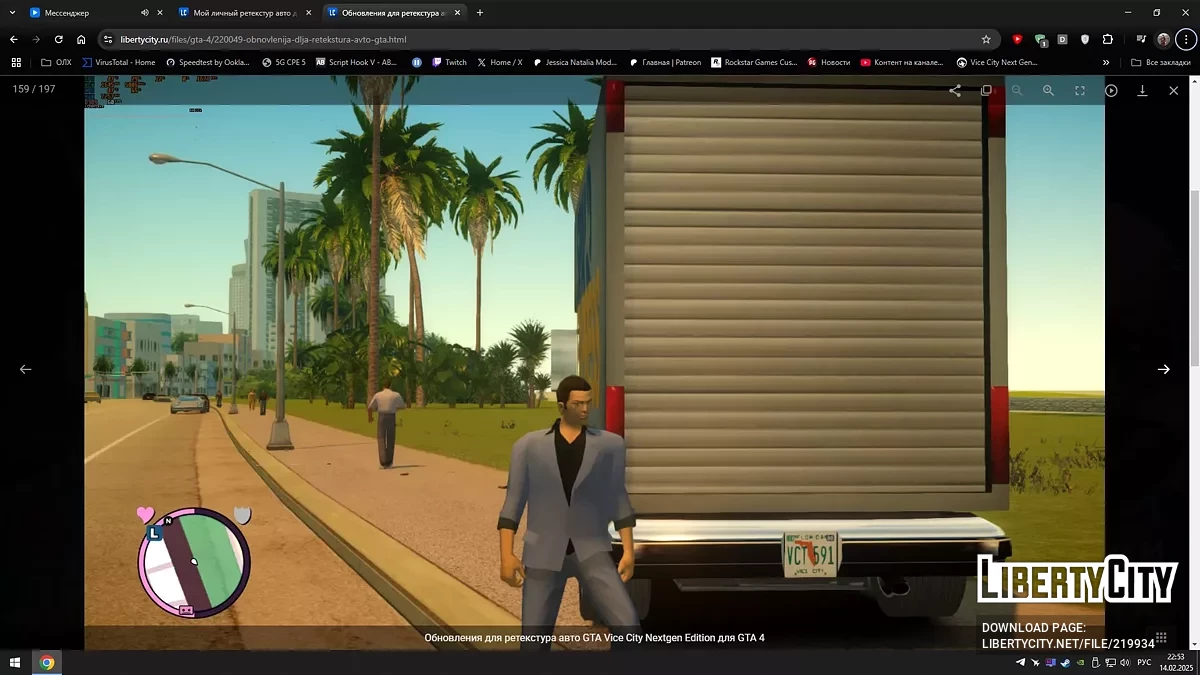
Task: Close the image lightbox viewer
Action: point(1174,90)
